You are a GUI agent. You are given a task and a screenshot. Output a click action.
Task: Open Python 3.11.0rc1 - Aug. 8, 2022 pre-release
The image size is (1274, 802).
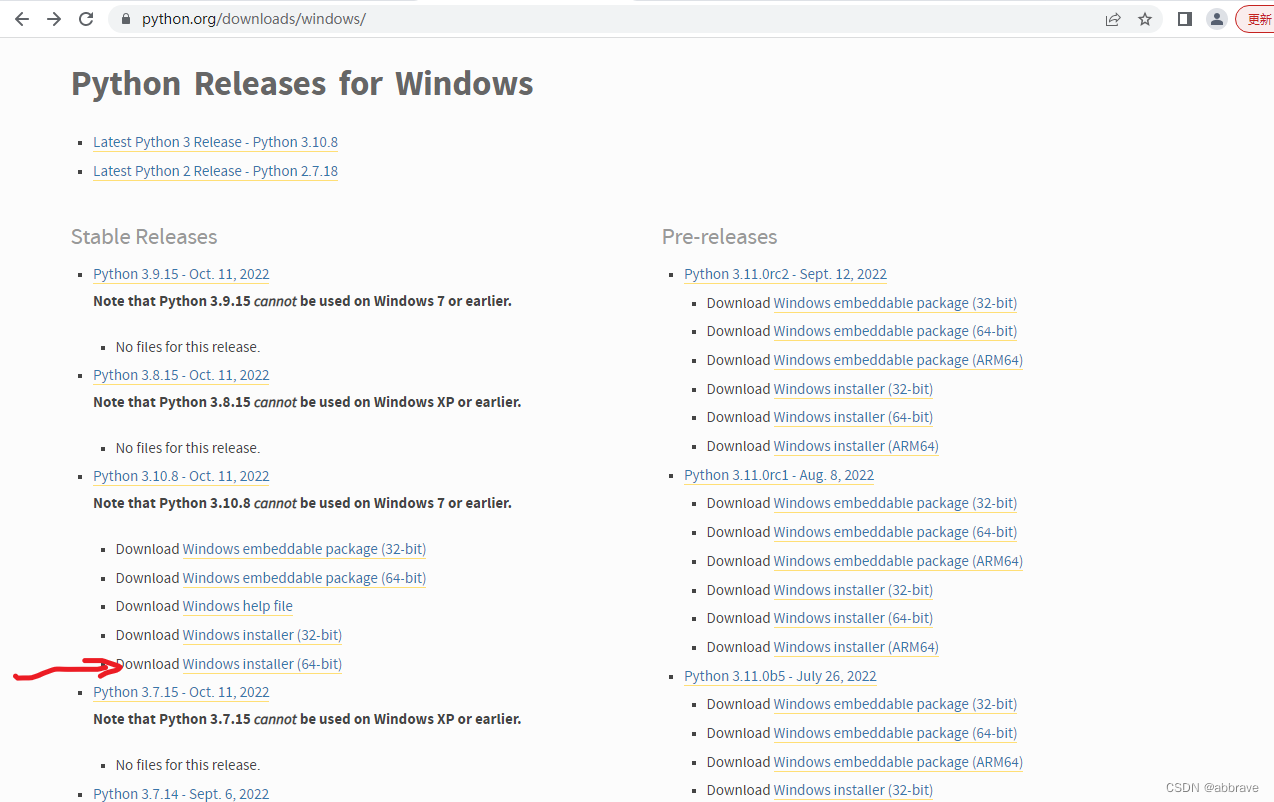(779, 475)
